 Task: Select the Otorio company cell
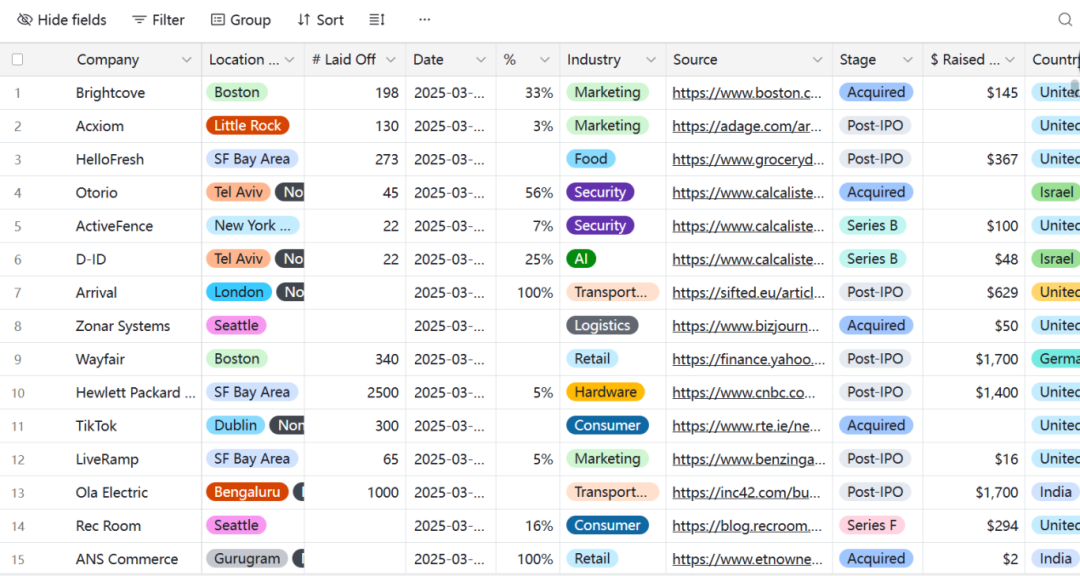(x=96, y=193)
